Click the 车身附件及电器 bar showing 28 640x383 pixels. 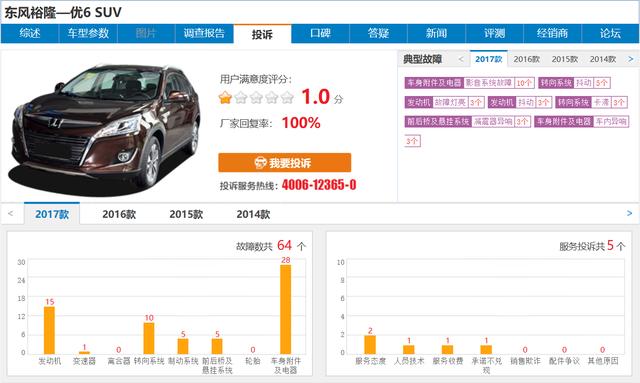click(x=286, y=309)
